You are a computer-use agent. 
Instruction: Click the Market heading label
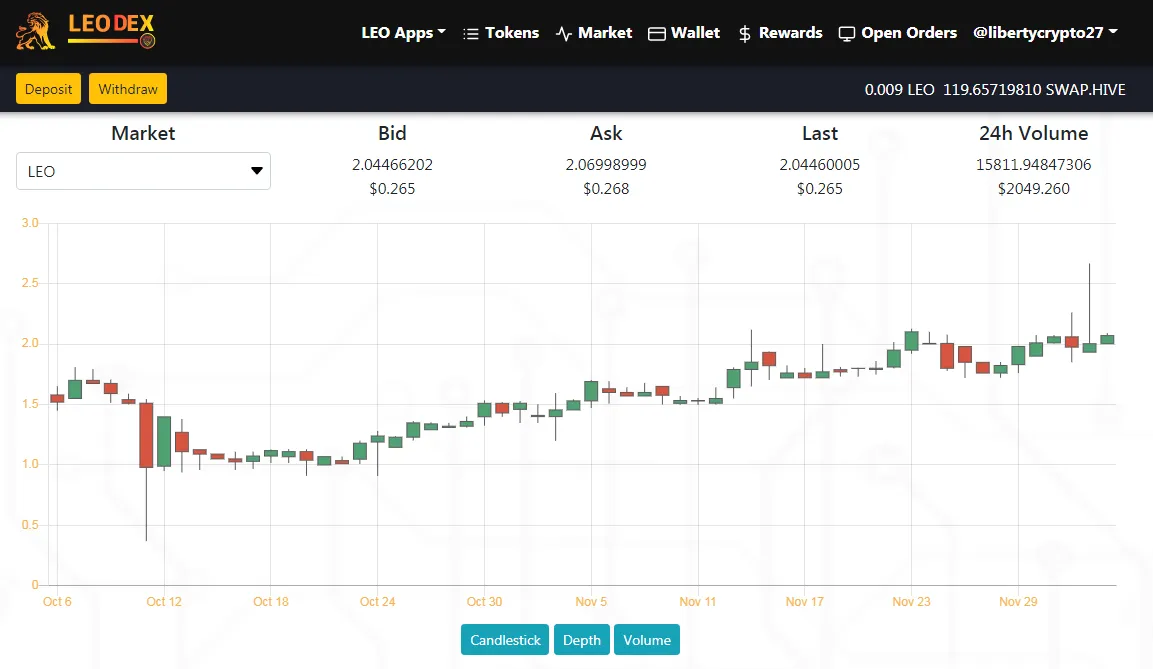143,133
